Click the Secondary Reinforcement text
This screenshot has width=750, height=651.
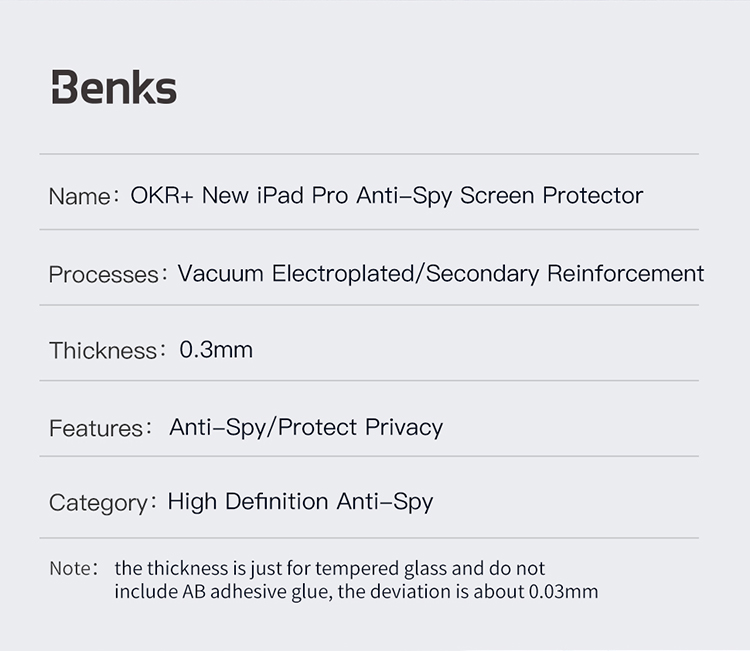coord(565,274)
